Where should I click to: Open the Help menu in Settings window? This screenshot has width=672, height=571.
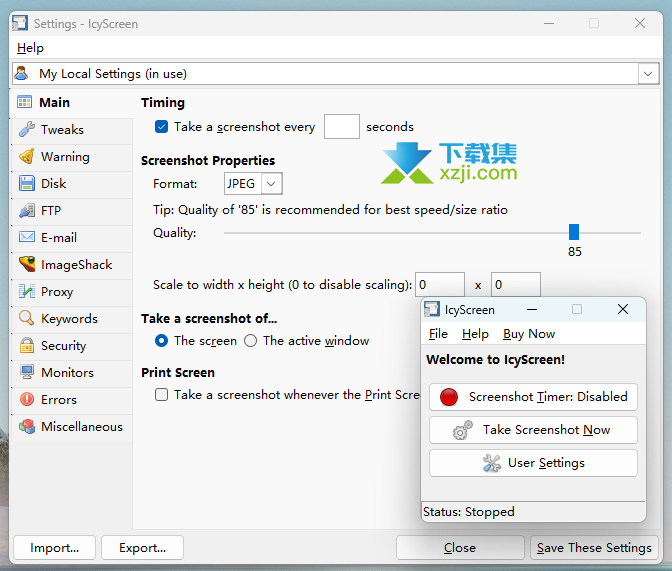(30, 48)
